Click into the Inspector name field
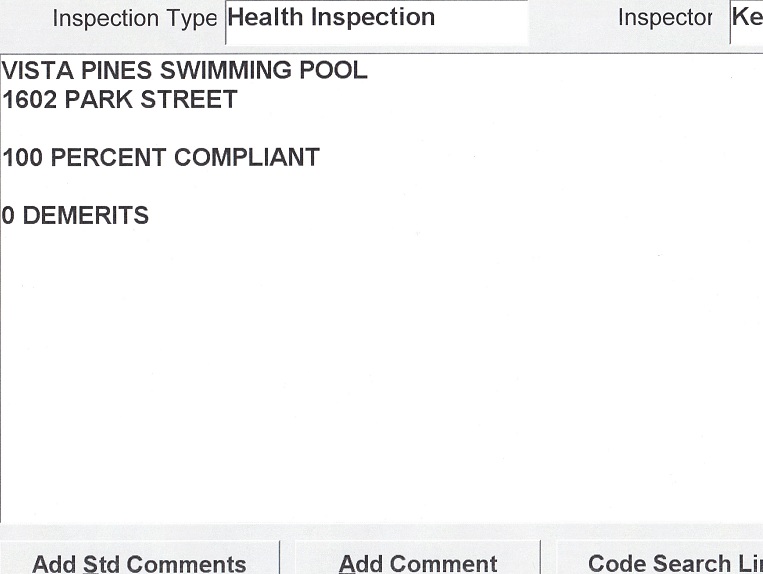Viewport: 763px width, 574px height. click(746, 20)
